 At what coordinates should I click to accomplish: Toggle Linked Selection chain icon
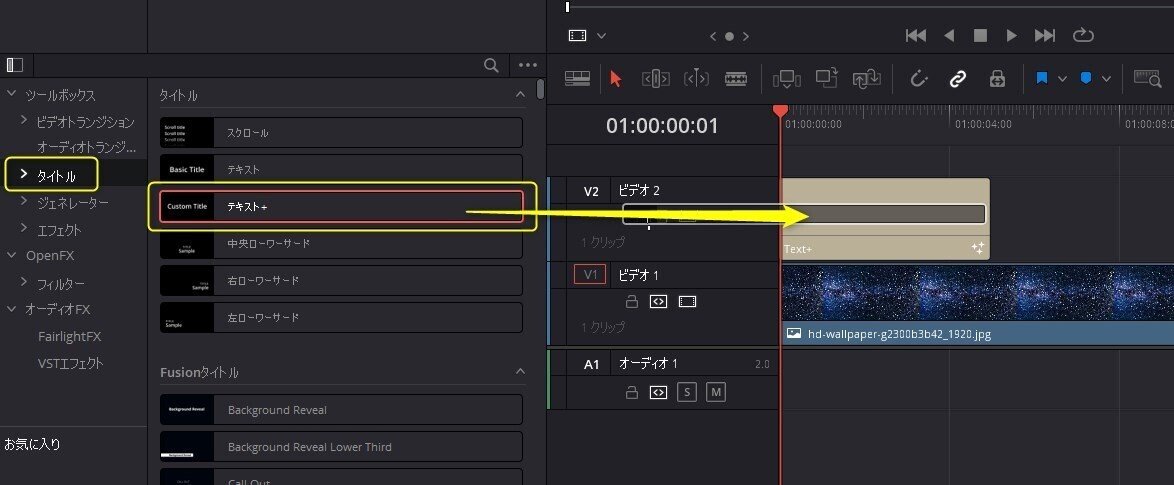coord(958,79)
